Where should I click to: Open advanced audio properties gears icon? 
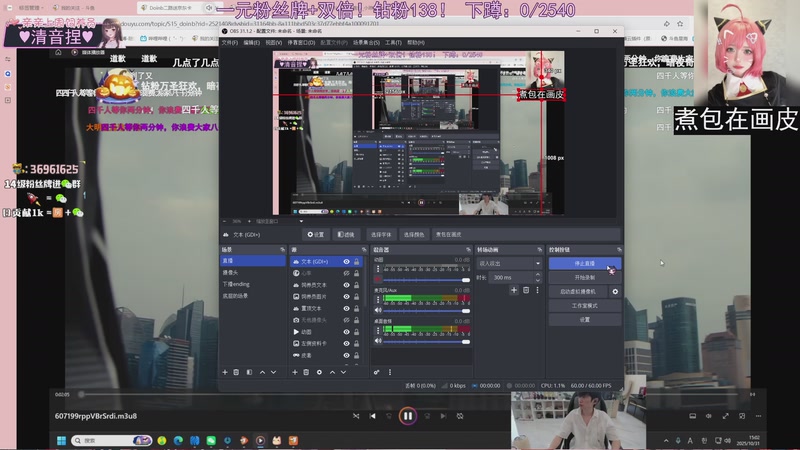377,372
